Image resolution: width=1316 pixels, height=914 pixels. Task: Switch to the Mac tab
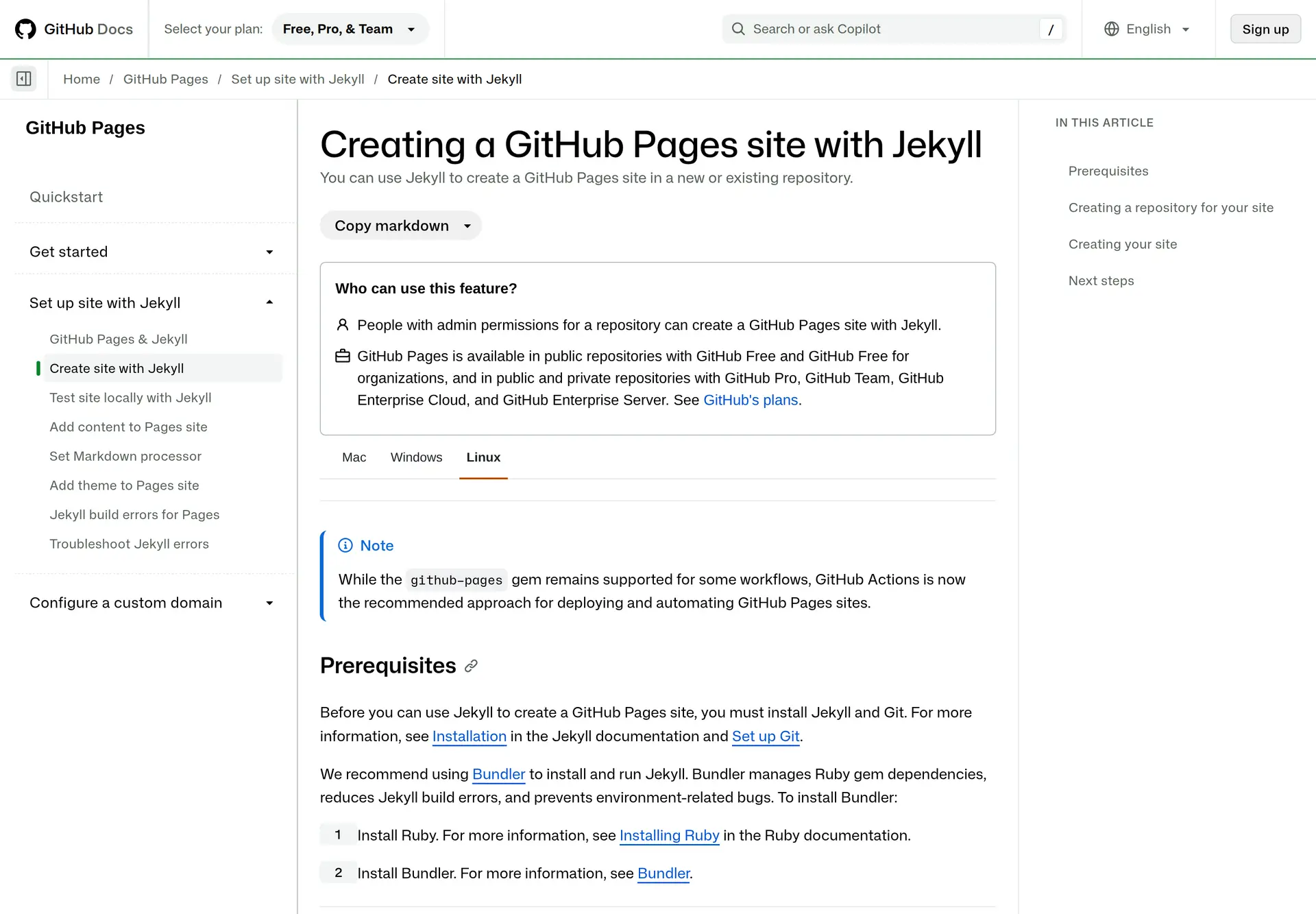[354, 457]
